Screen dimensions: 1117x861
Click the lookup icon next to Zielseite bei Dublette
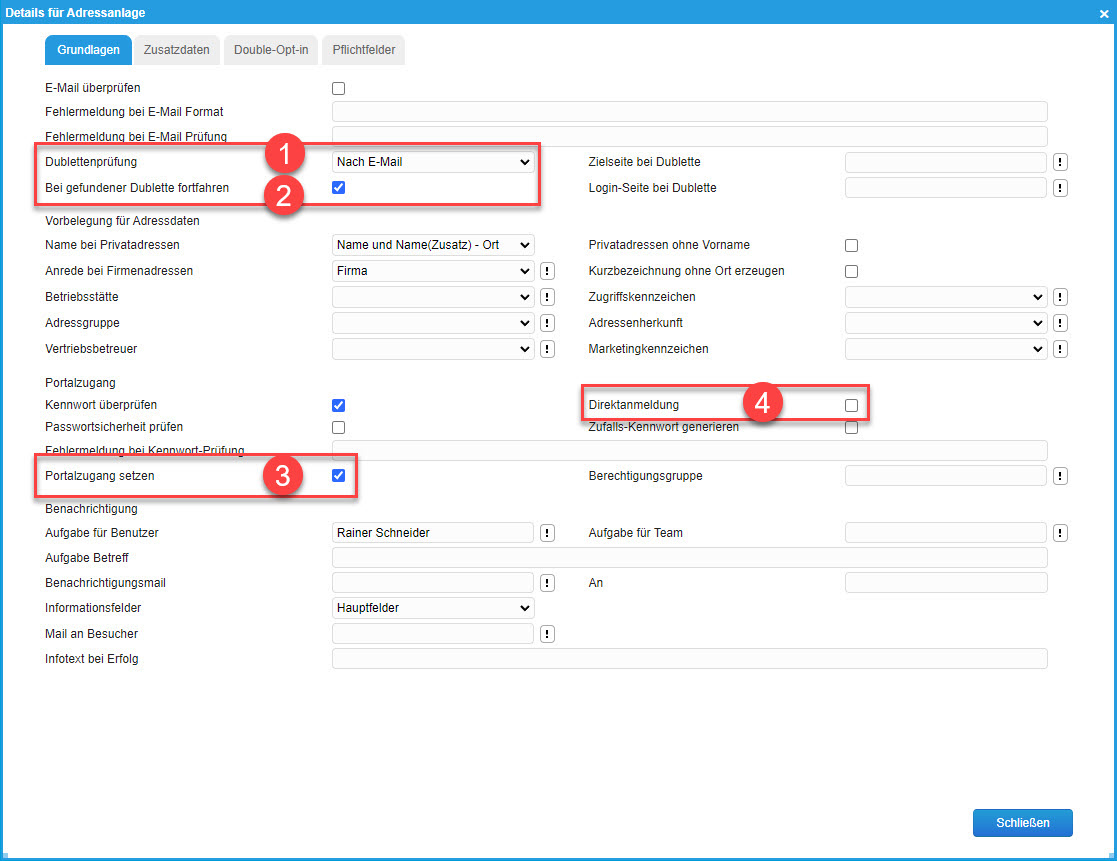click(1060, 162)
